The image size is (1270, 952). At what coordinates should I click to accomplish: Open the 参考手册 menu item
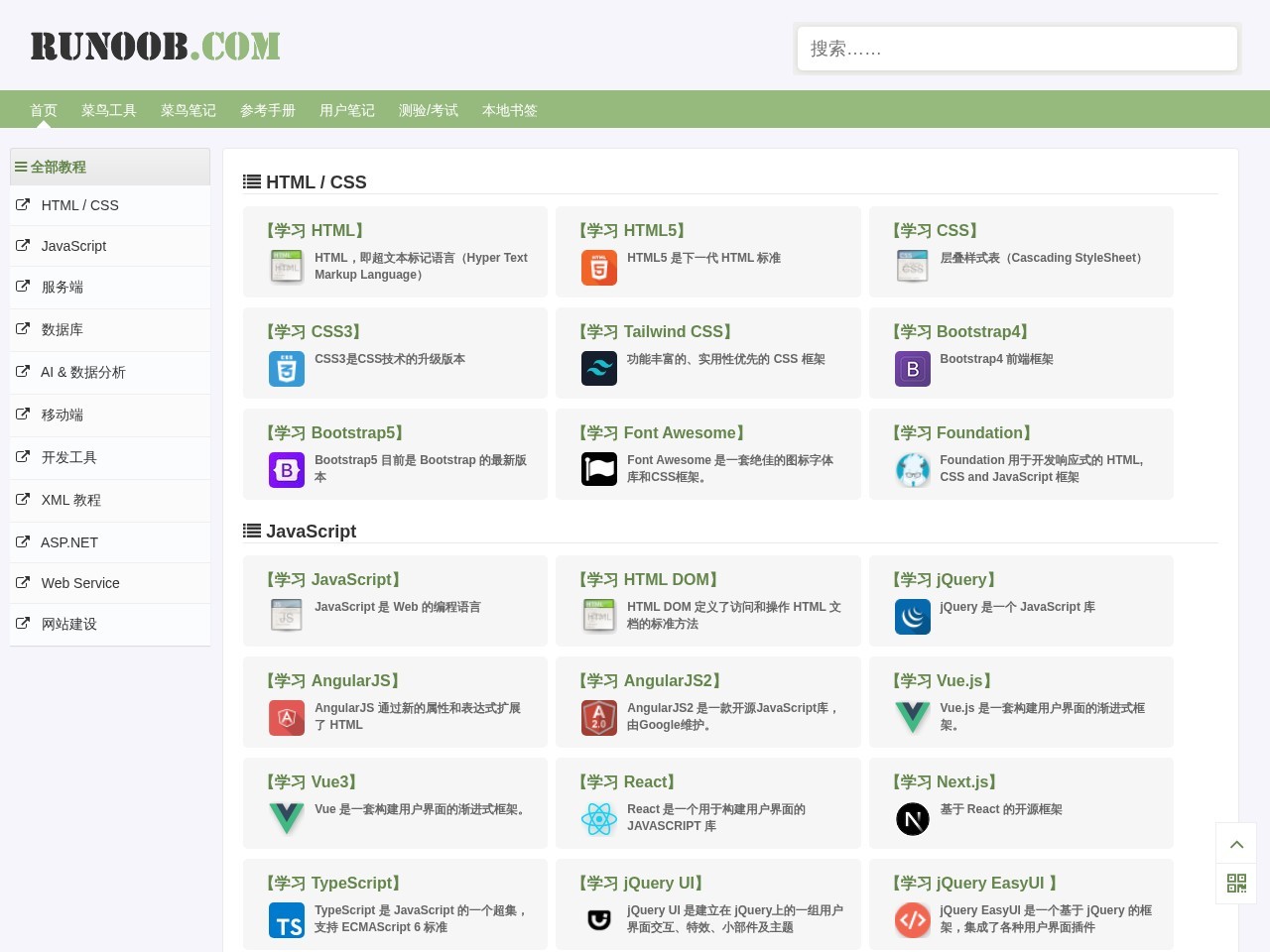pos(268,110)
